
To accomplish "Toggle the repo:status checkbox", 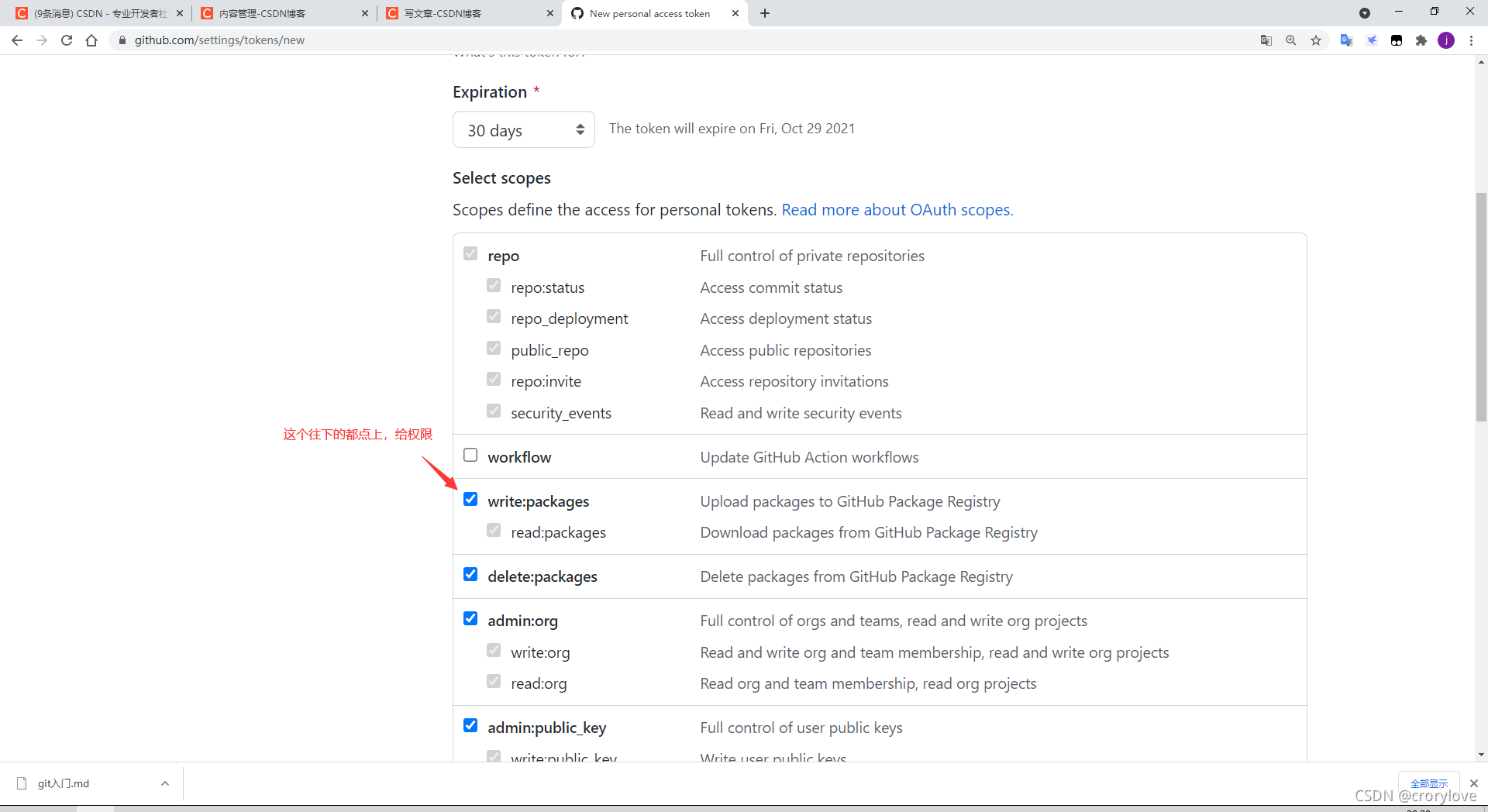I will [494, 285].
